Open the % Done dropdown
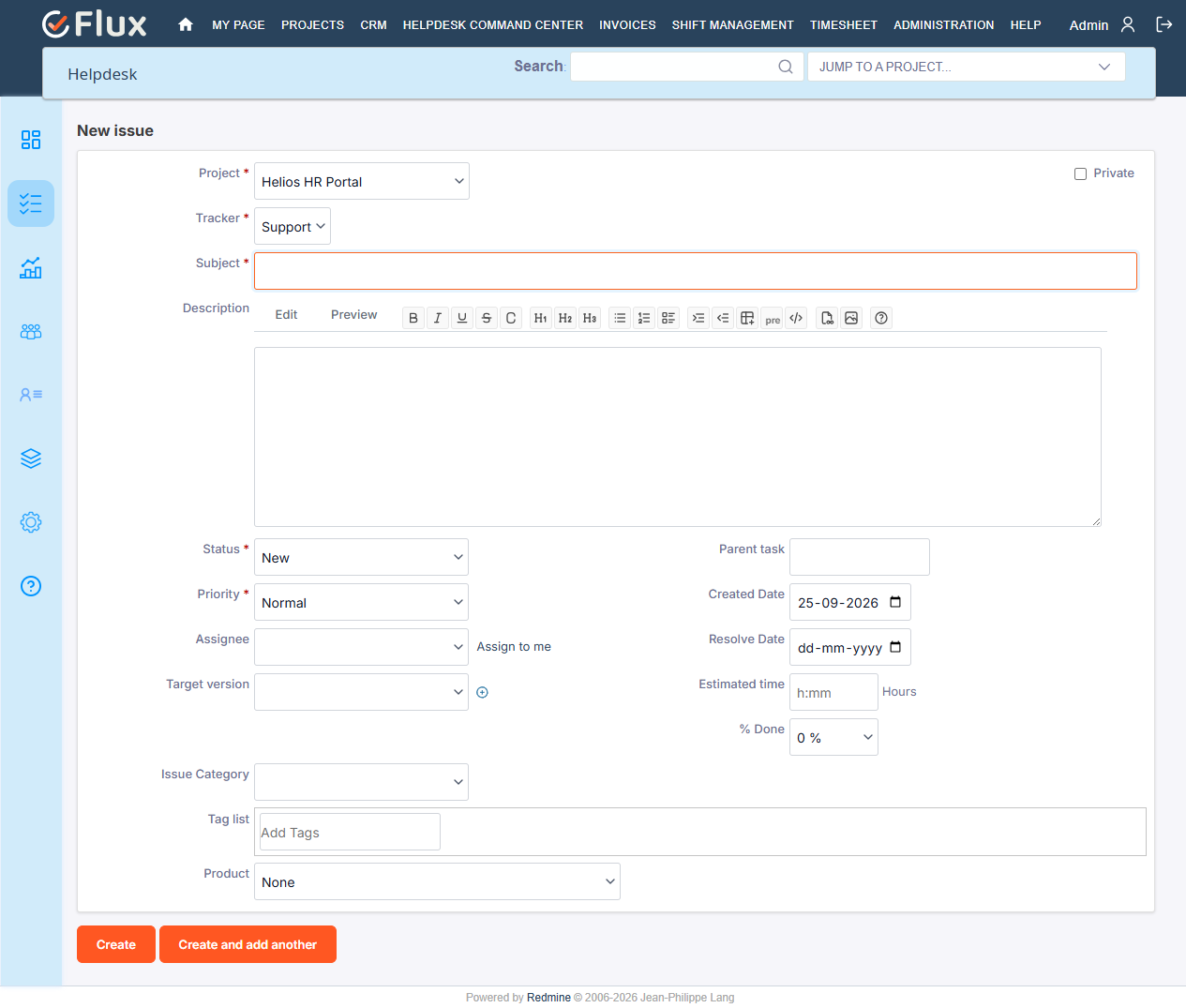This screenshot has width=1186, height=1008. tap(833, 737)
